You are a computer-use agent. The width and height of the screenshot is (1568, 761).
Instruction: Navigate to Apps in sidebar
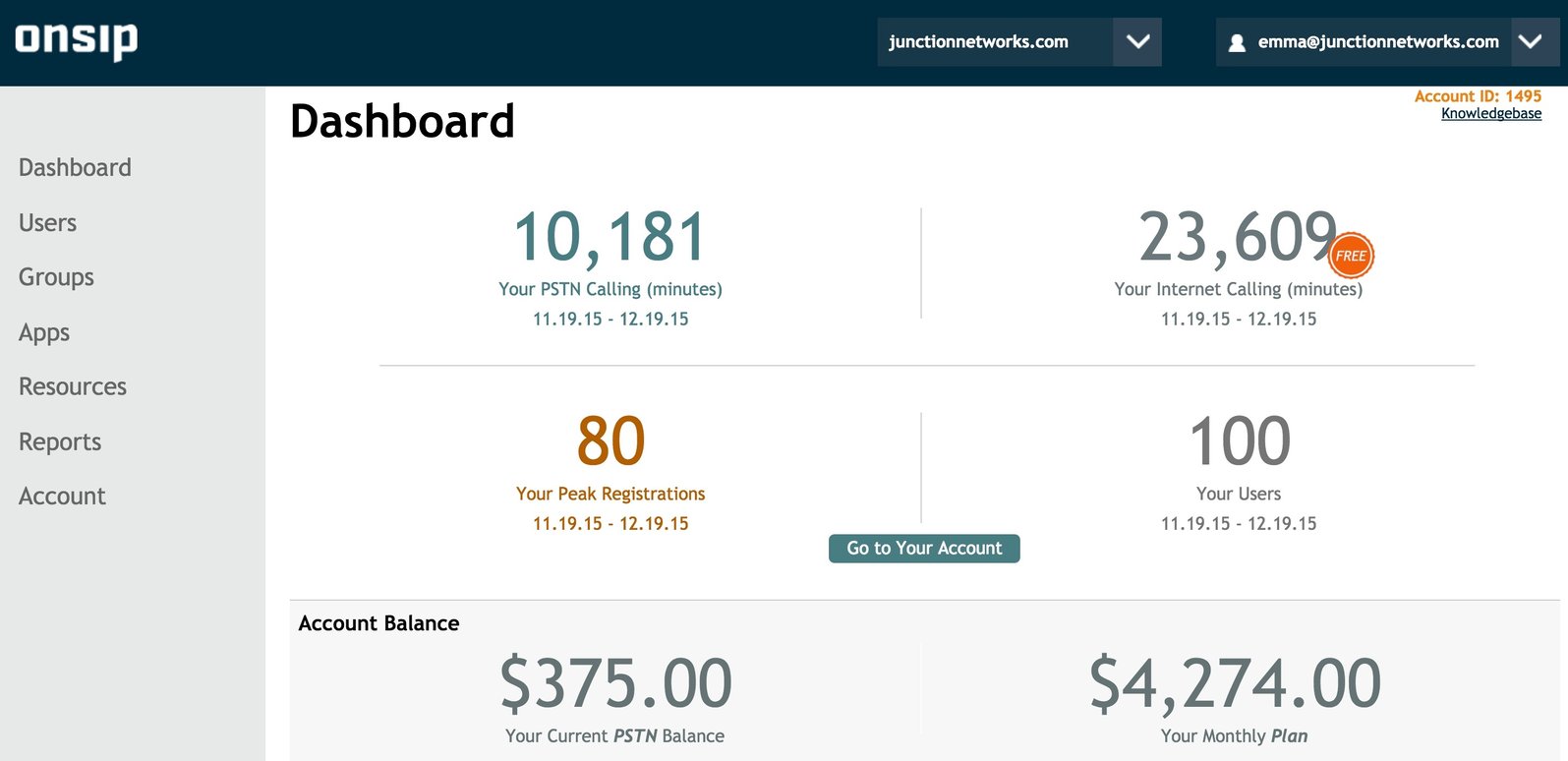pyautogui.click(x=44, y=332)
